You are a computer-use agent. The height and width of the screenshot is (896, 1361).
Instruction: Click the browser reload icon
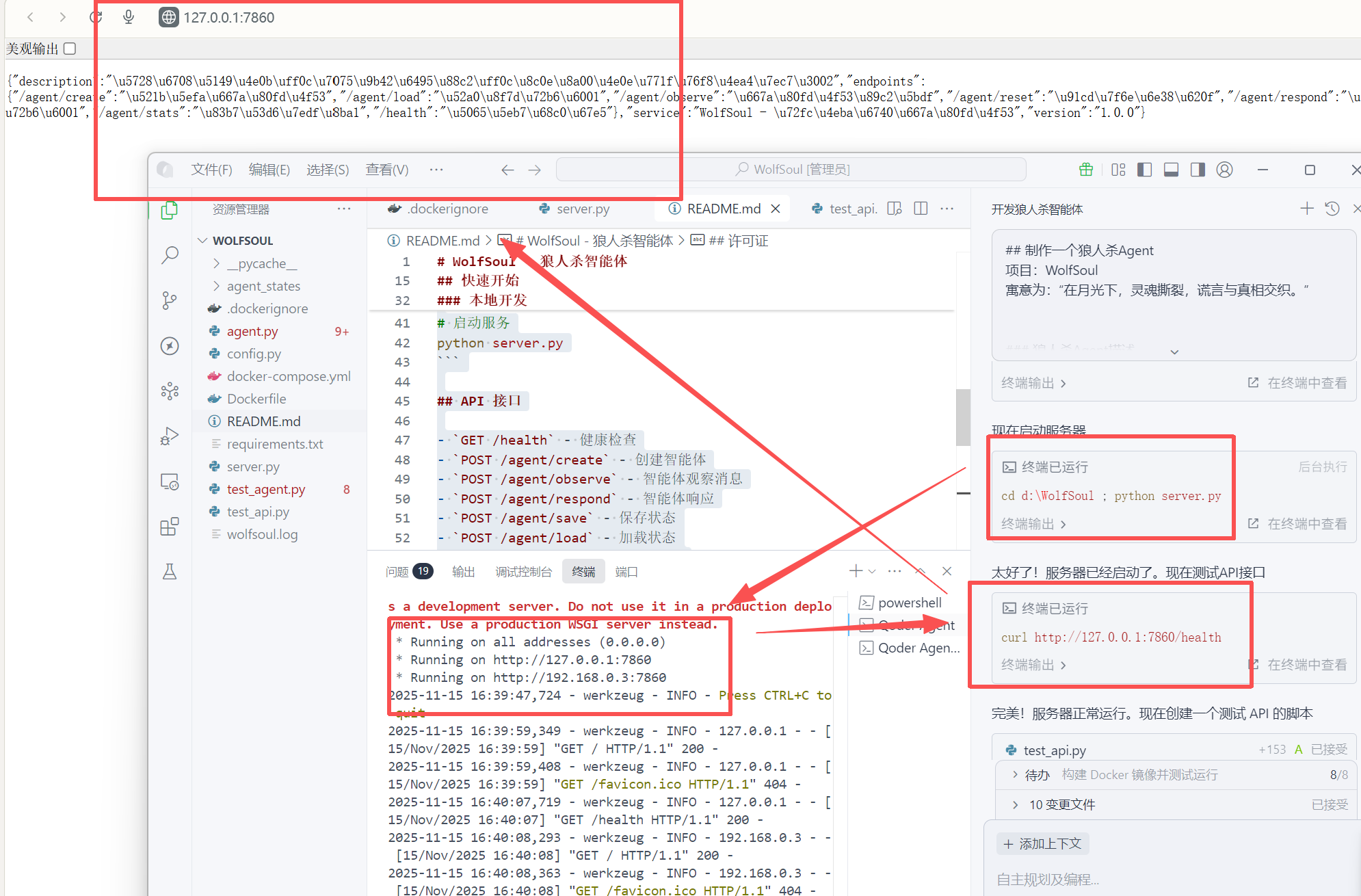click(x=96, y=17)
